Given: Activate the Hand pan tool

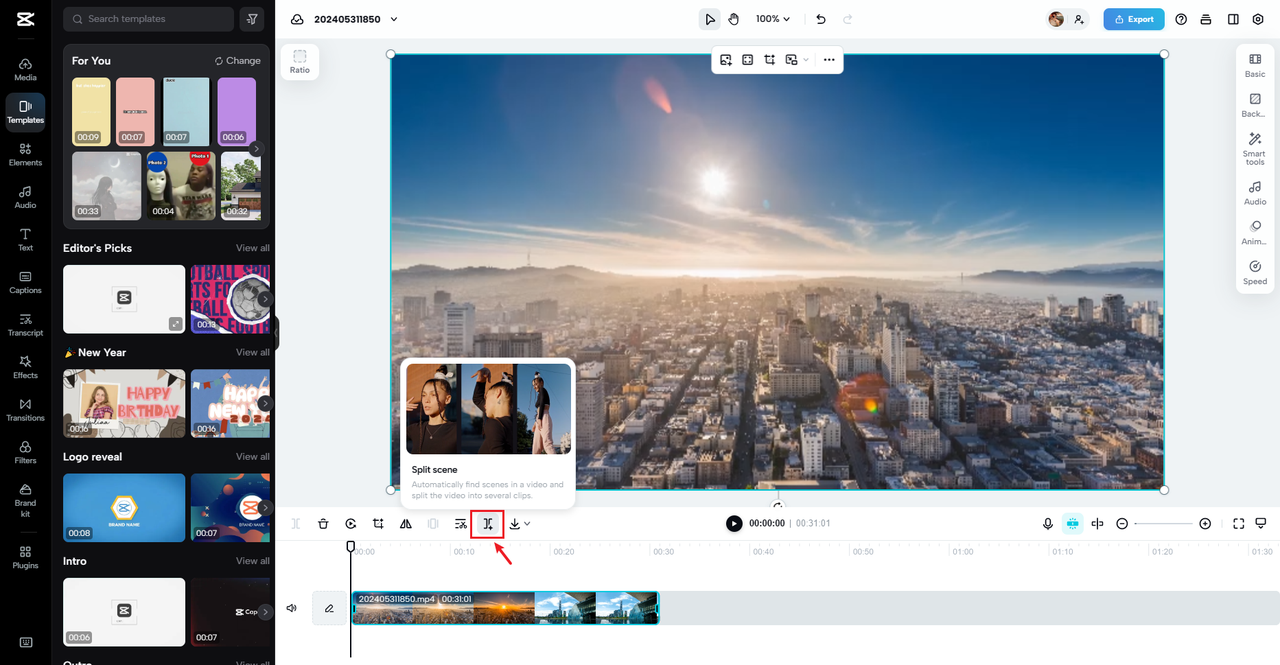Looking at the screenshot, I should [x=733, y=19].
